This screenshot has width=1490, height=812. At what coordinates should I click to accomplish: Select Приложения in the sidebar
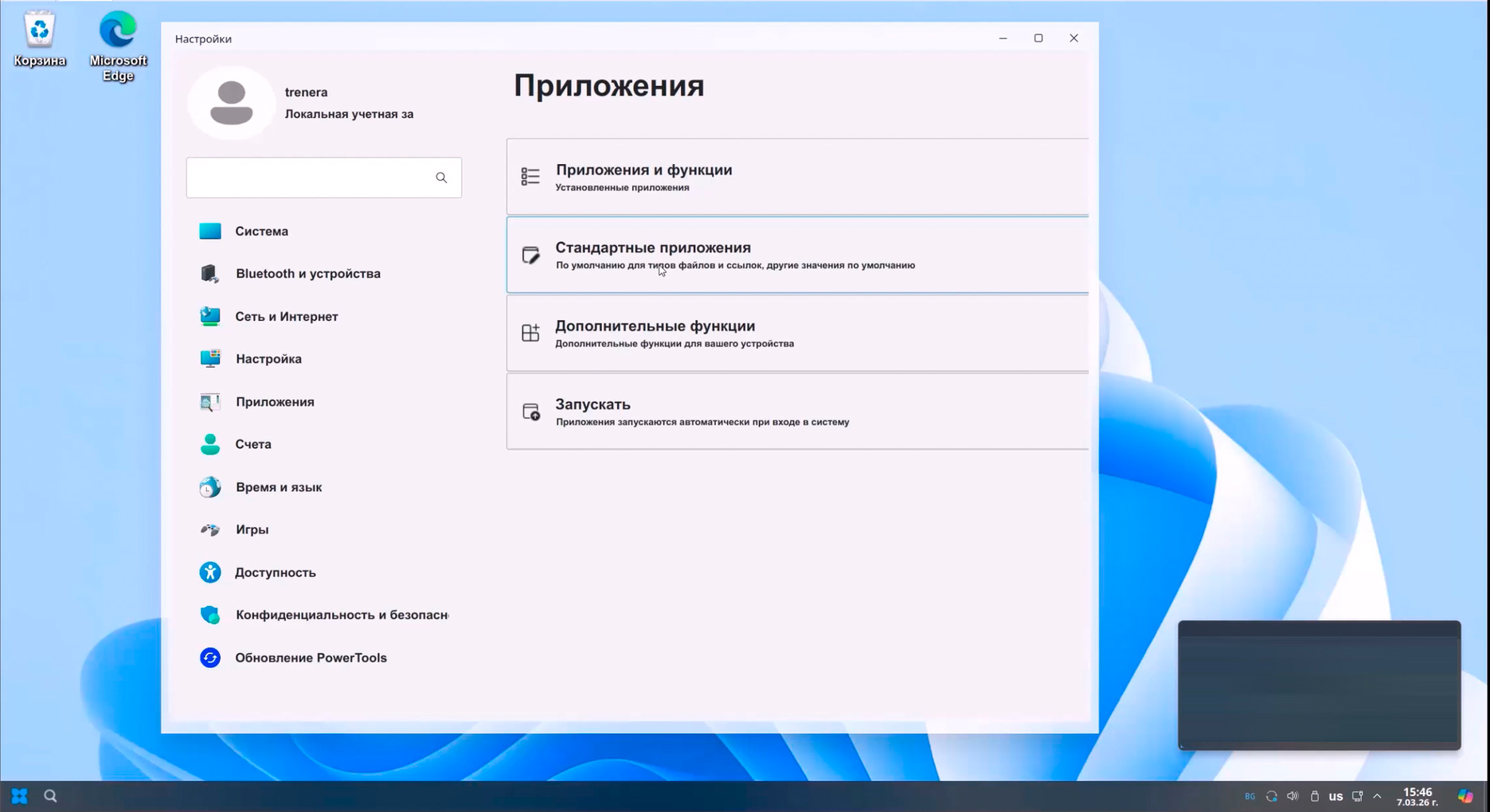(x=275, y=402)
